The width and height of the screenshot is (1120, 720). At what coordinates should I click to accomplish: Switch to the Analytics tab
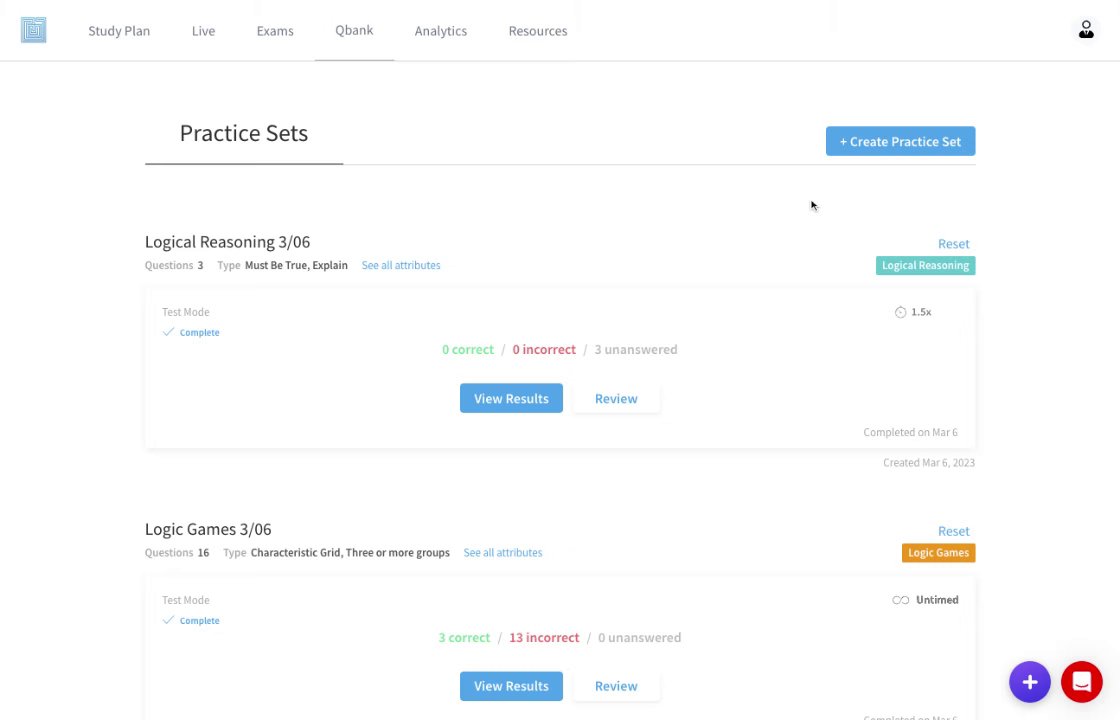tap(441, 31)
